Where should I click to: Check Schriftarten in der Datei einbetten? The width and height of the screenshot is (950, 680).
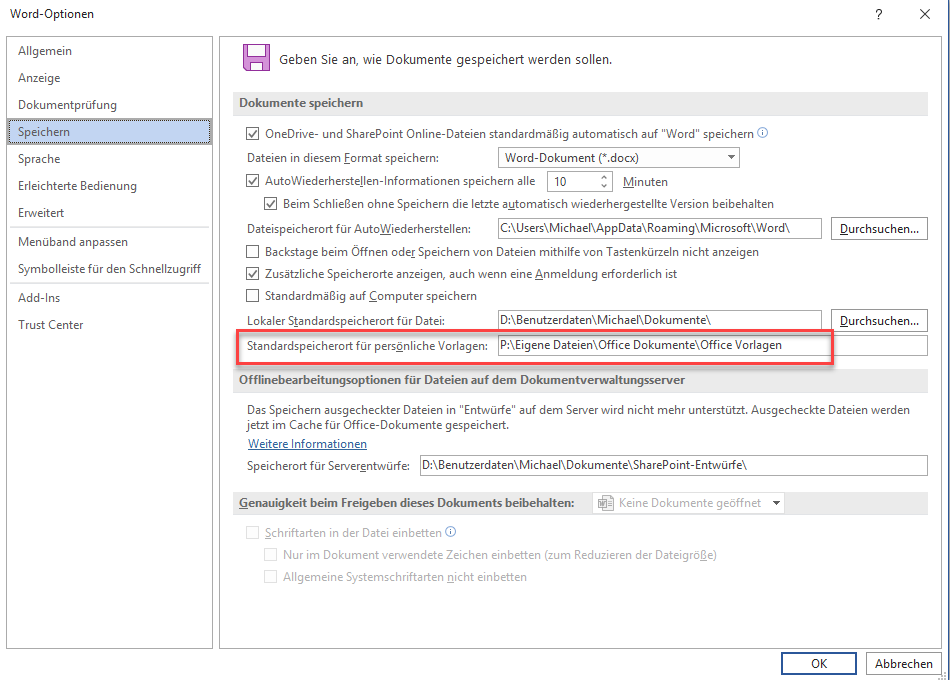tap(253, 533)
